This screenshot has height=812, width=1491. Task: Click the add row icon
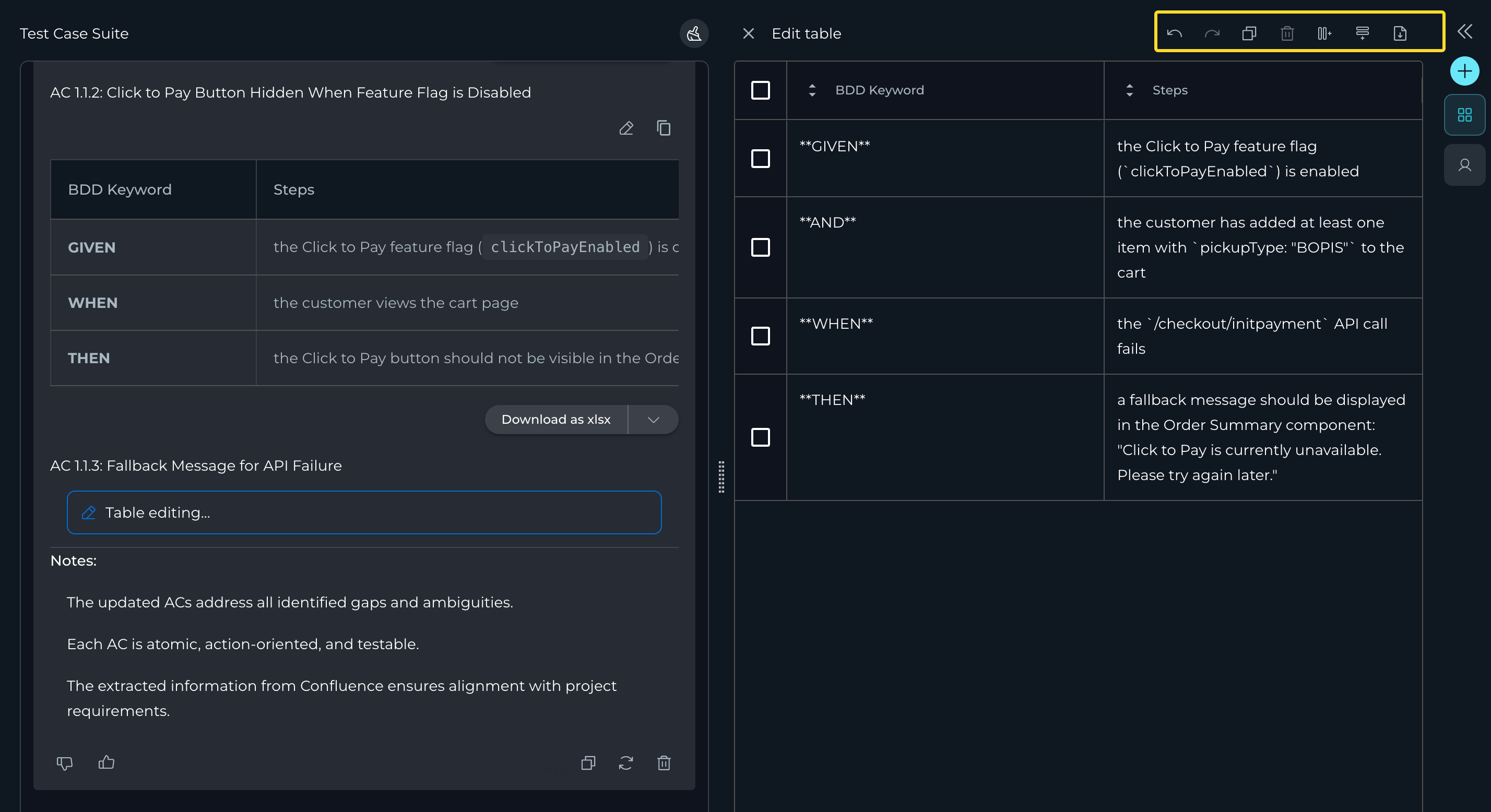[1362, 33]
